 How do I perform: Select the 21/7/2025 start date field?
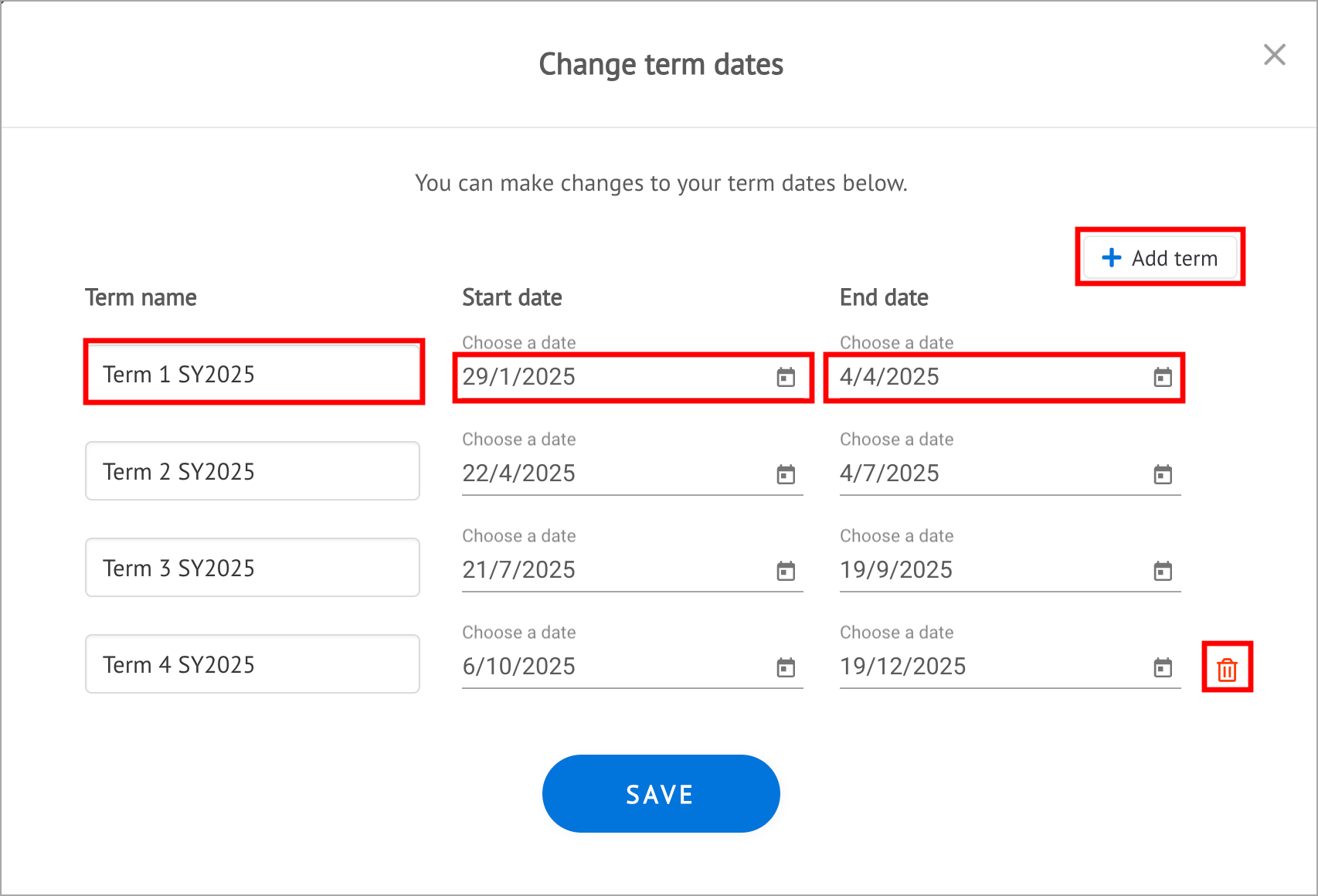pos(610,570)
